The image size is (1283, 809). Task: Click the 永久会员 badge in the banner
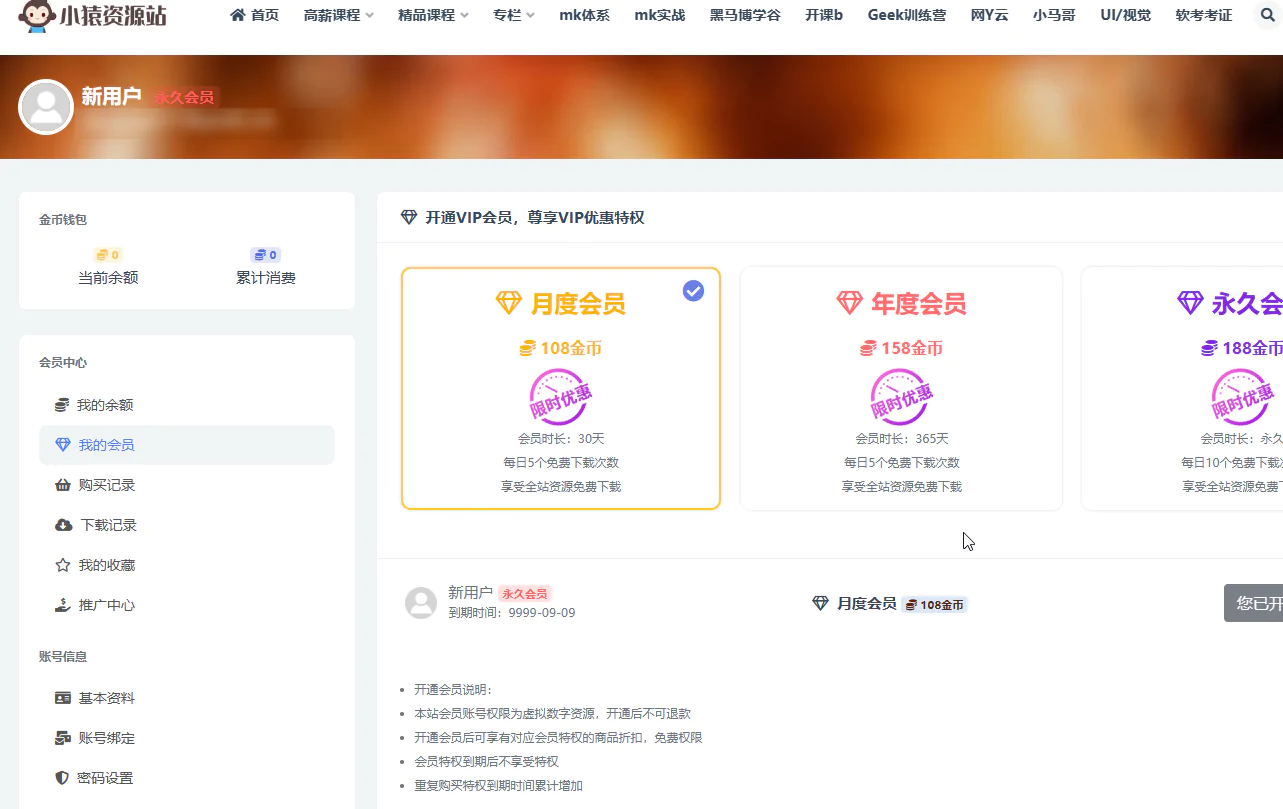point(184,97)
